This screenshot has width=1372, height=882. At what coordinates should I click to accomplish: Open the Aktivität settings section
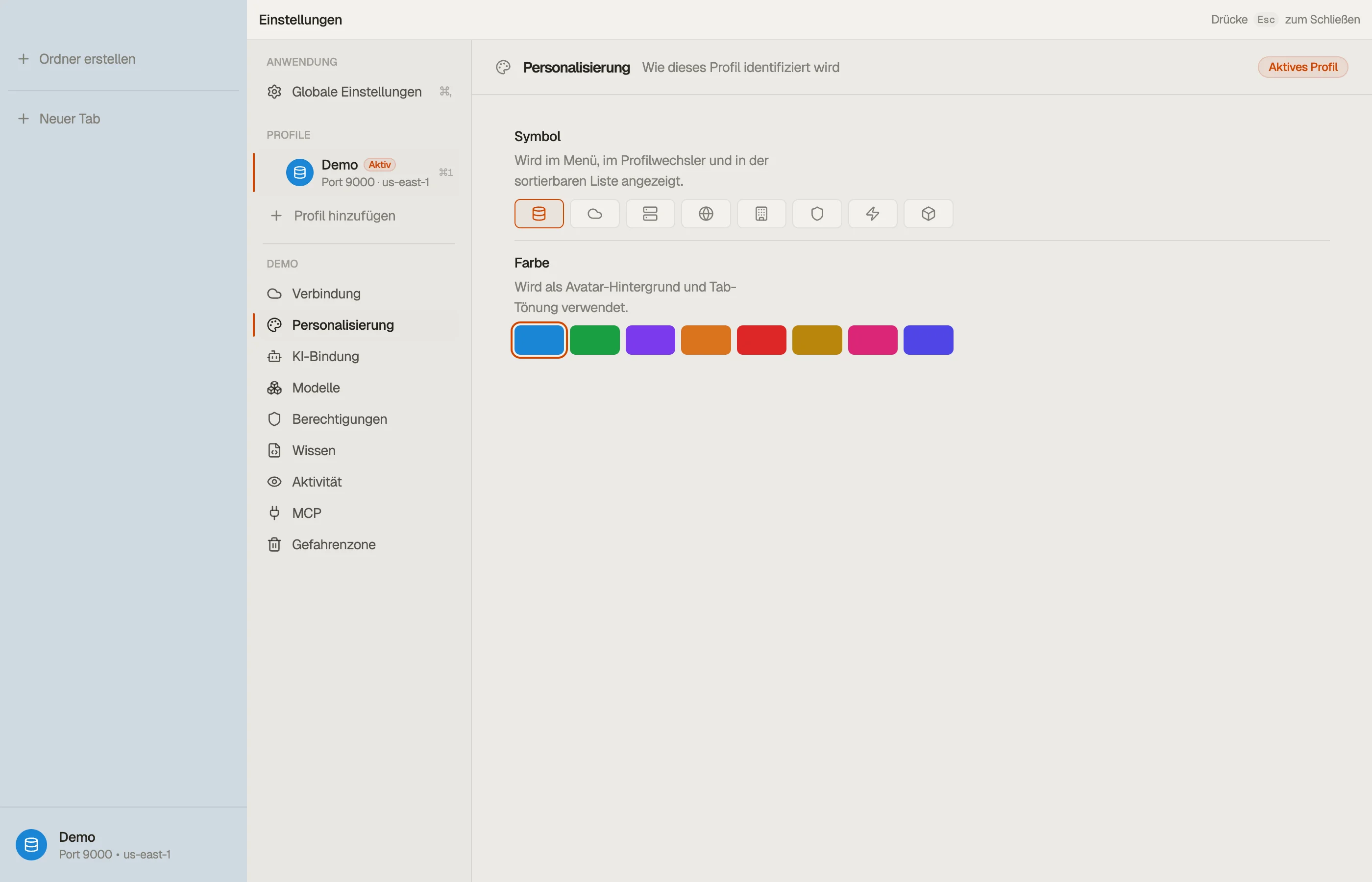359,482
